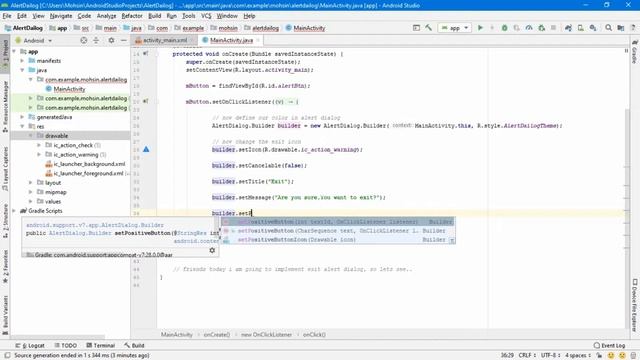
Task: Click the override gutter icon beside onCreate
Action: click(x=146, y=53)
